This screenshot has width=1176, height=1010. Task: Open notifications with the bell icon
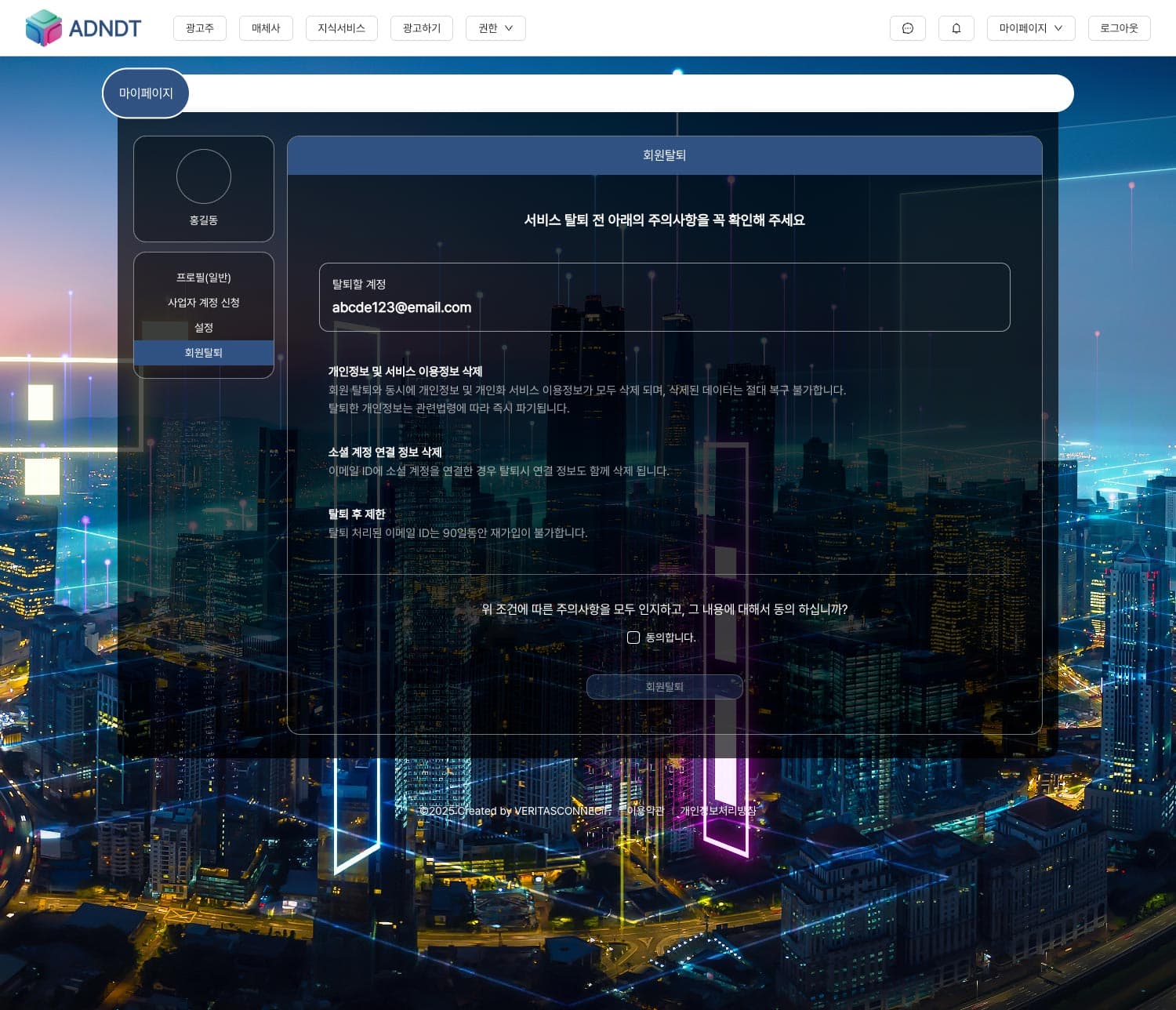pos(956,28)
